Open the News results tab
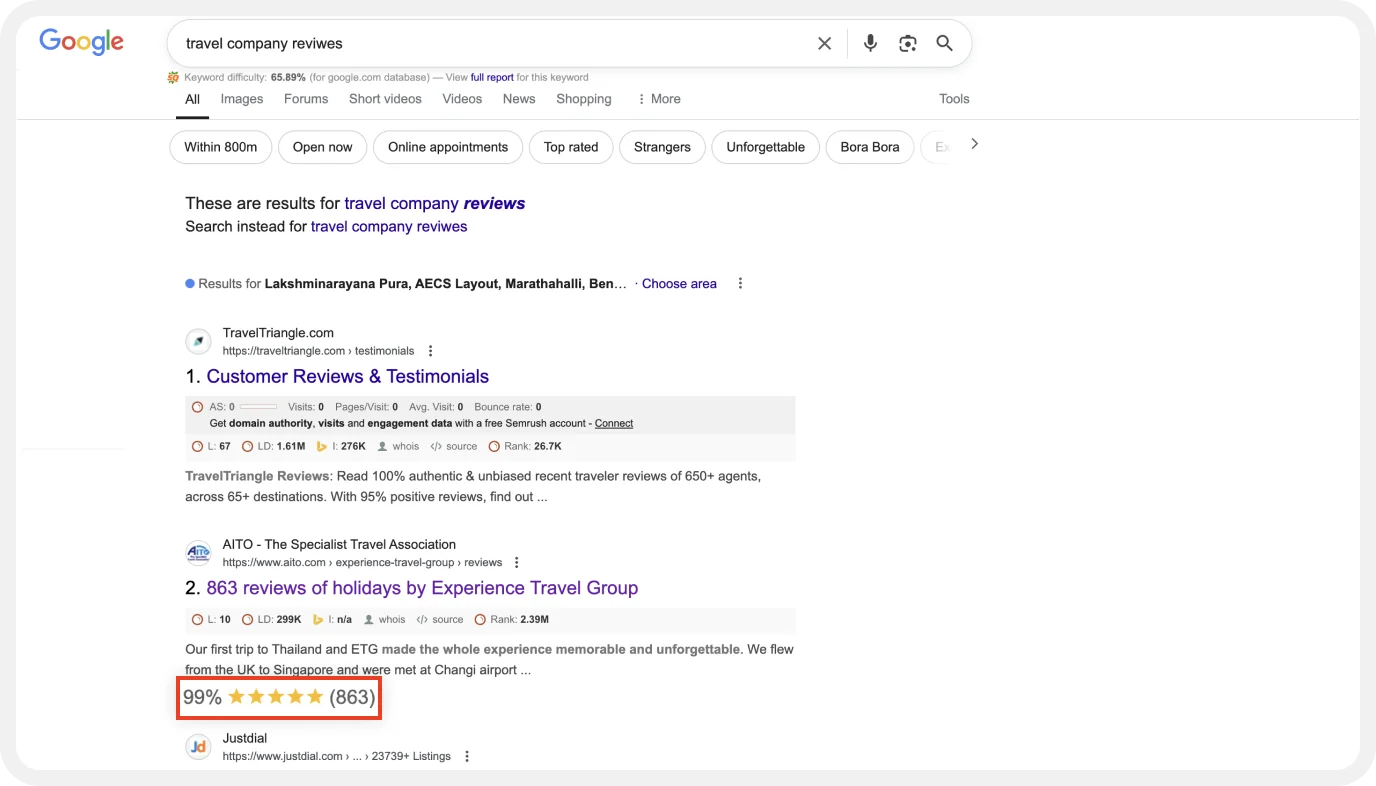The image size is (1376, 786). click(x=518, y=99)
